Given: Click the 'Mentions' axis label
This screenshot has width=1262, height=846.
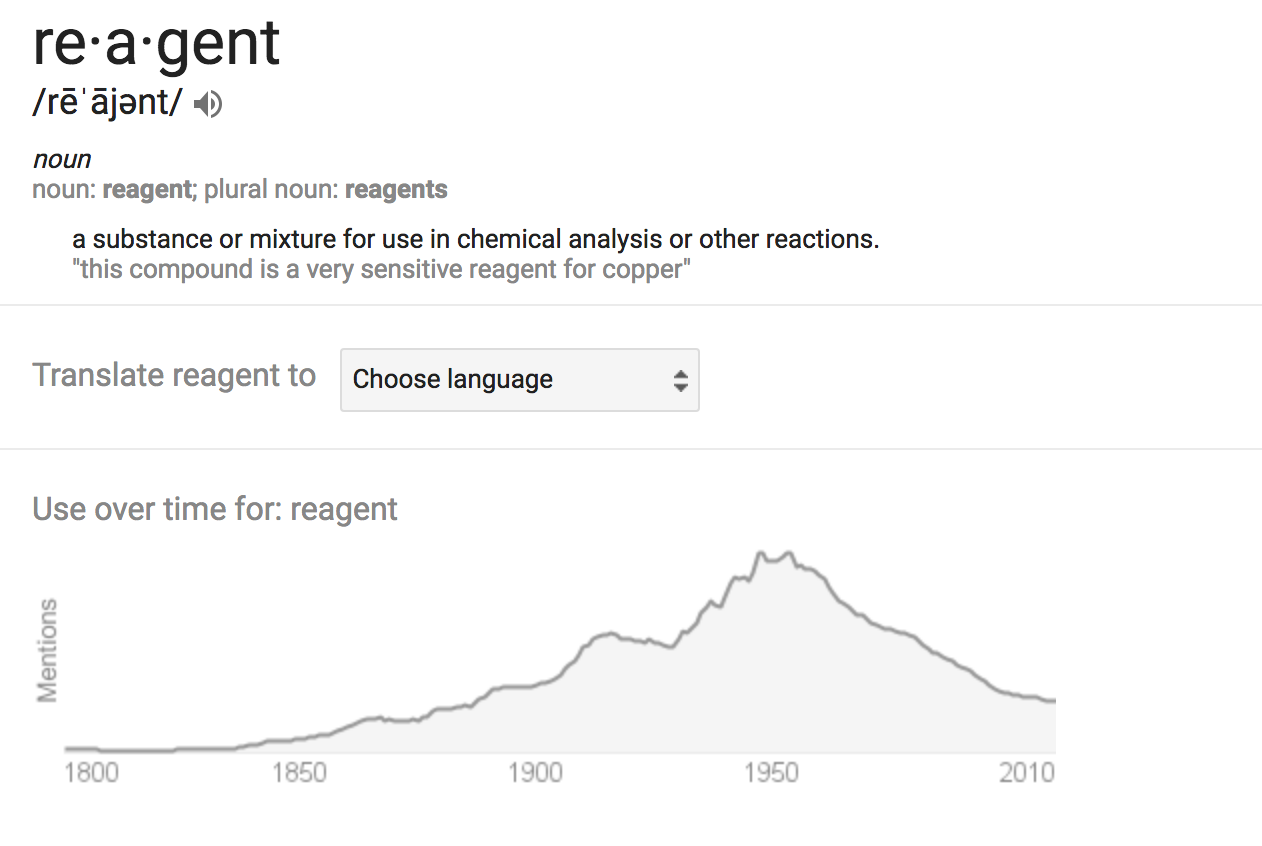Looking at the screenshot, I should (x=47, y=650).
